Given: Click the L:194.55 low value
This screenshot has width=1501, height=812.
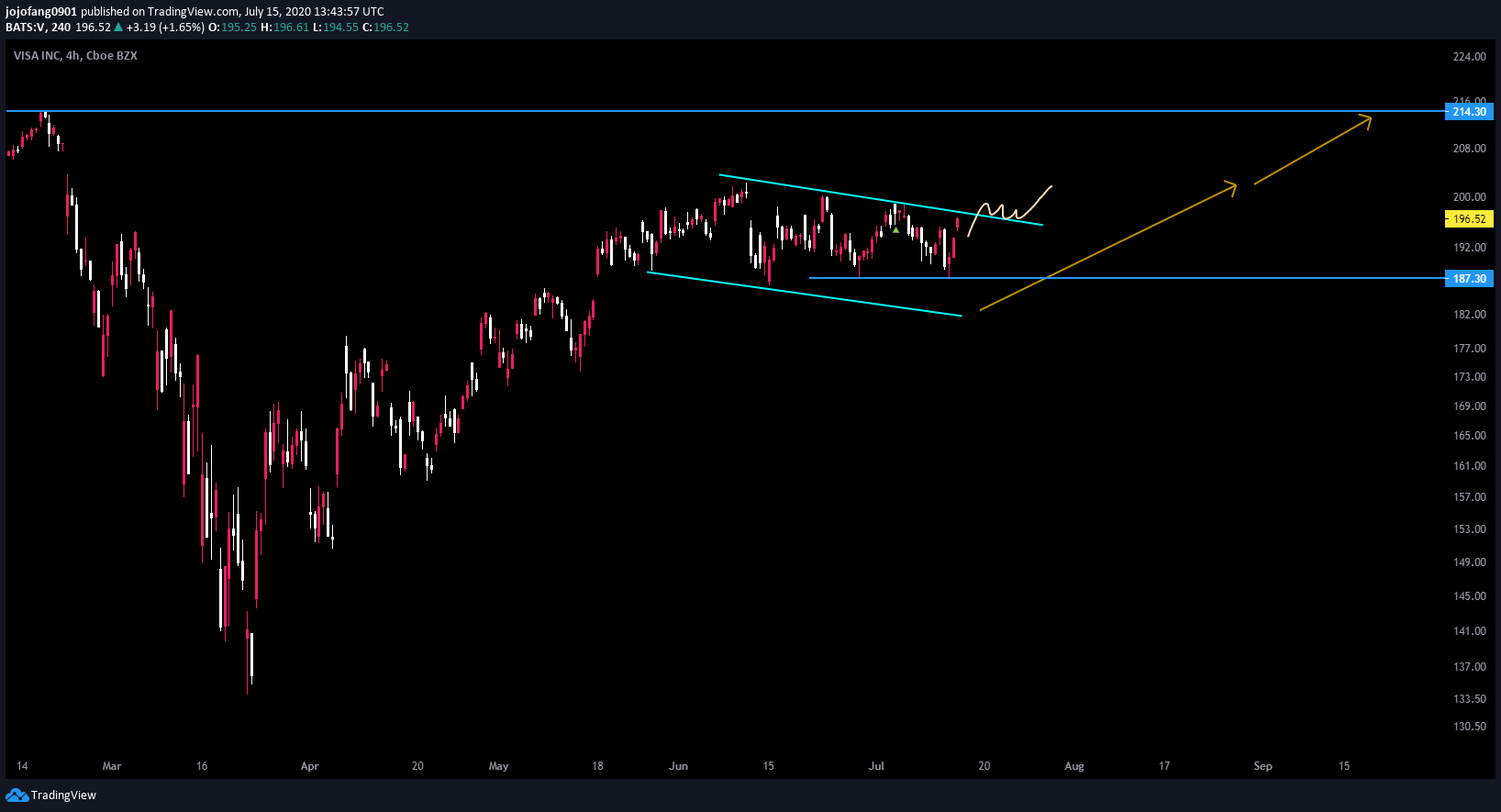Looking at the screenshot, I should point(336,28).
